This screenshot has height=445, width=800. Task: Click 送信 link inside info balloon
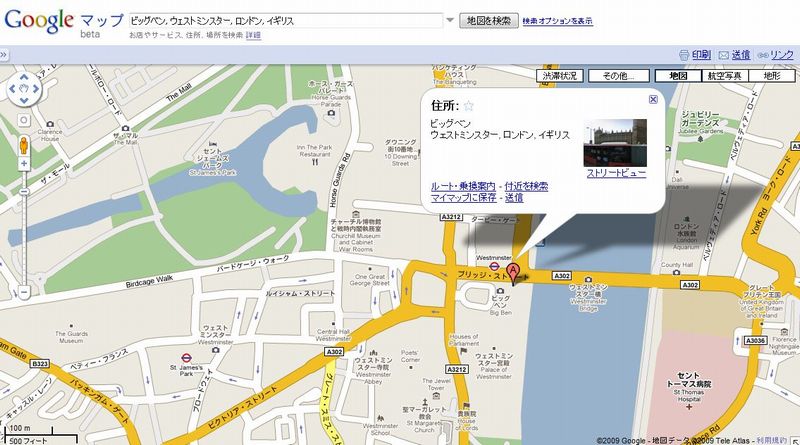(x=514, y=198)
